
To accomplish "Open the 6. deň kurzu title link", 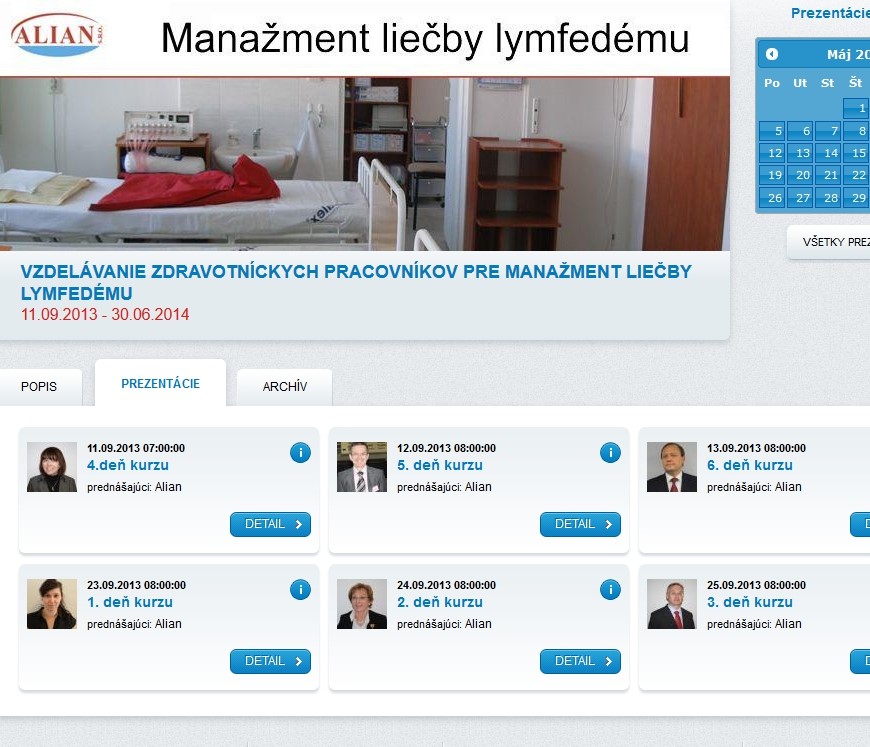I will (750, 466).
